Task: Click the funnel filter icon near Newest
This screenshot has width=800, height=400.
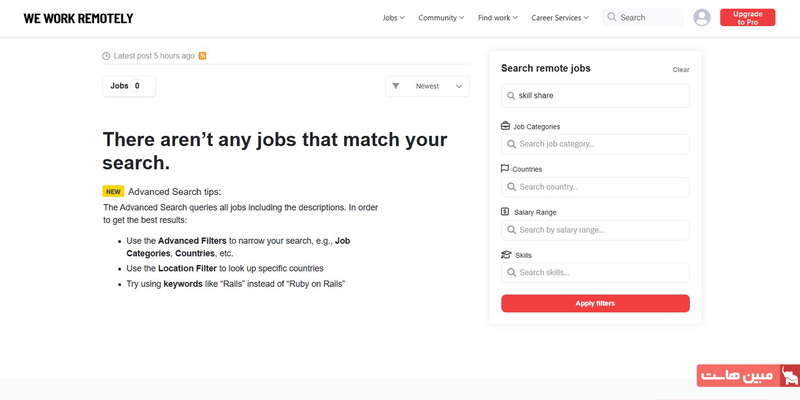Action: (395, 86)
